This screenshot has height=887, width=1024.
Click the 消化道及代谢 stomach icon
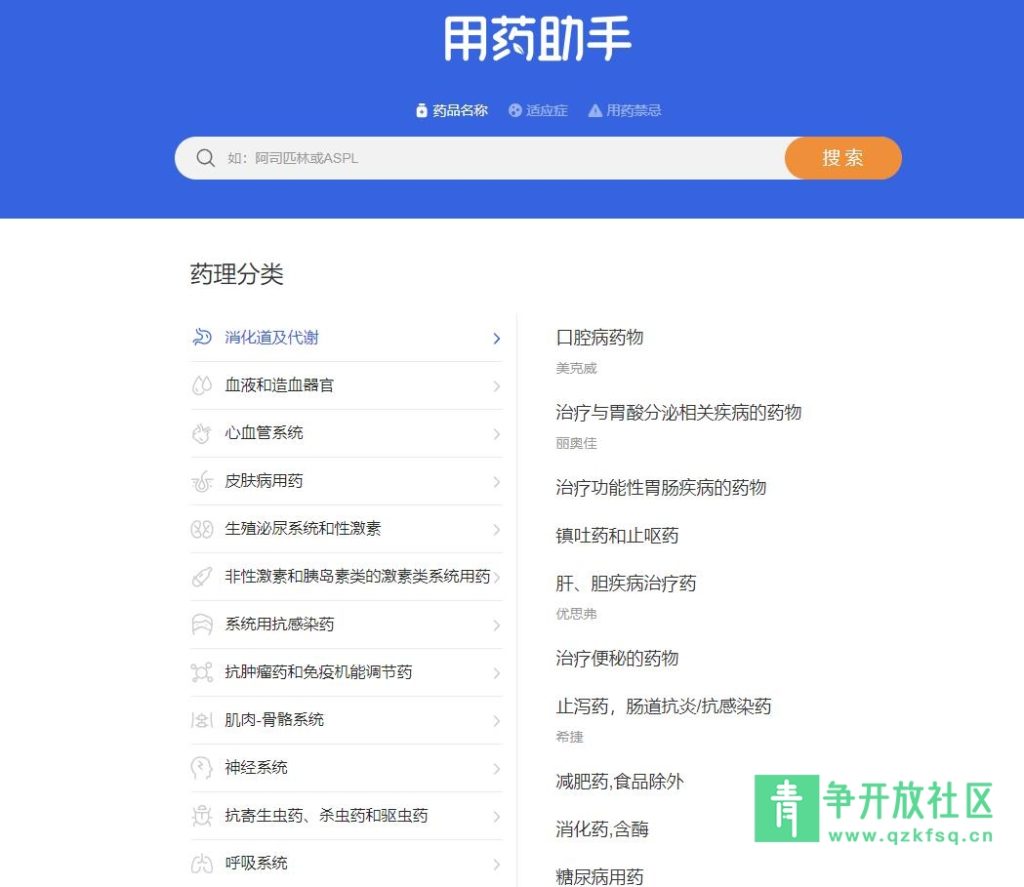pyautogui.click(x=202, y=337)
